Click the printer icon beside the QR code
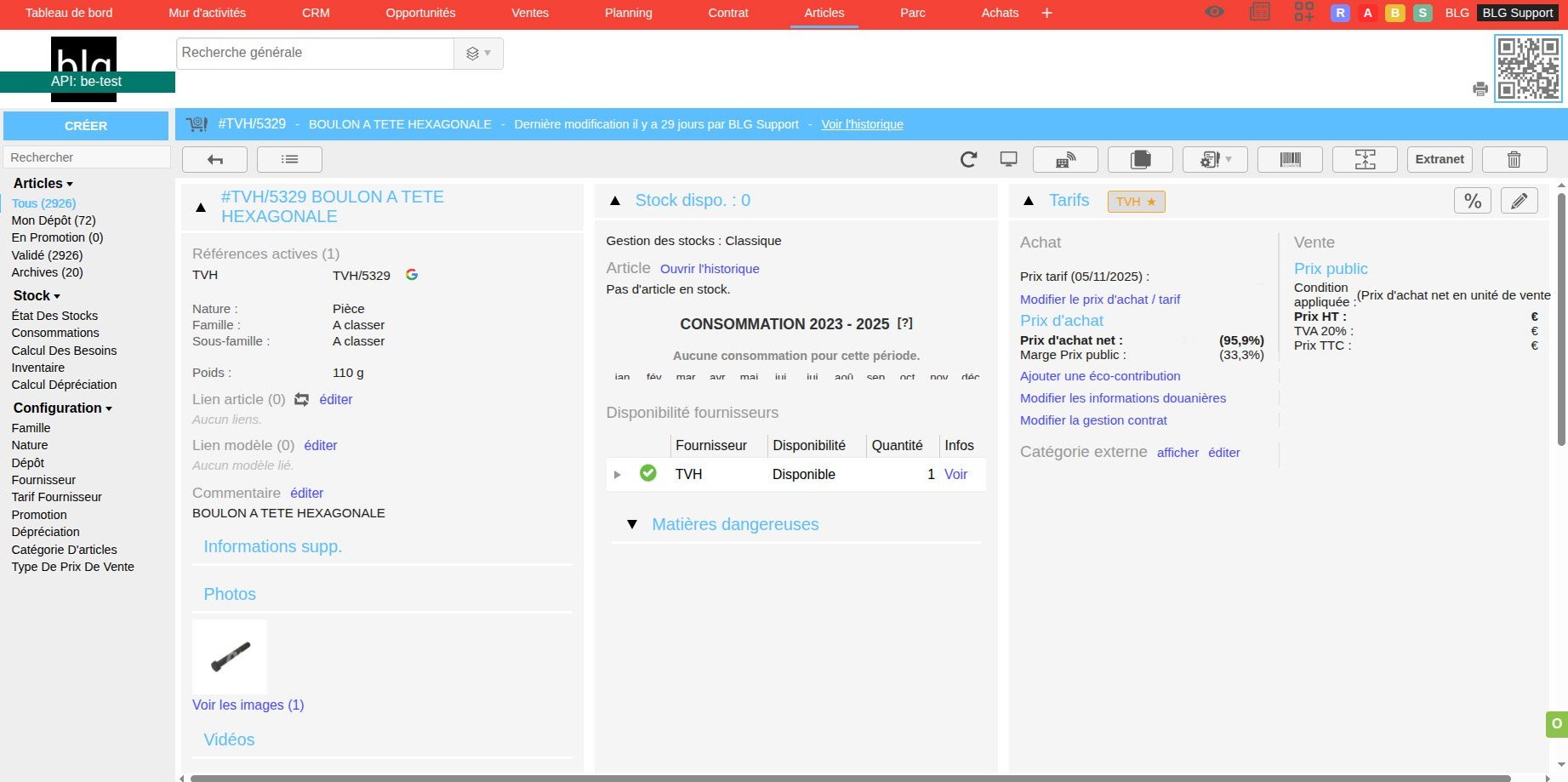This screenshot has width=1568, height=782. pyautogui.click(x=1480, y=89)
